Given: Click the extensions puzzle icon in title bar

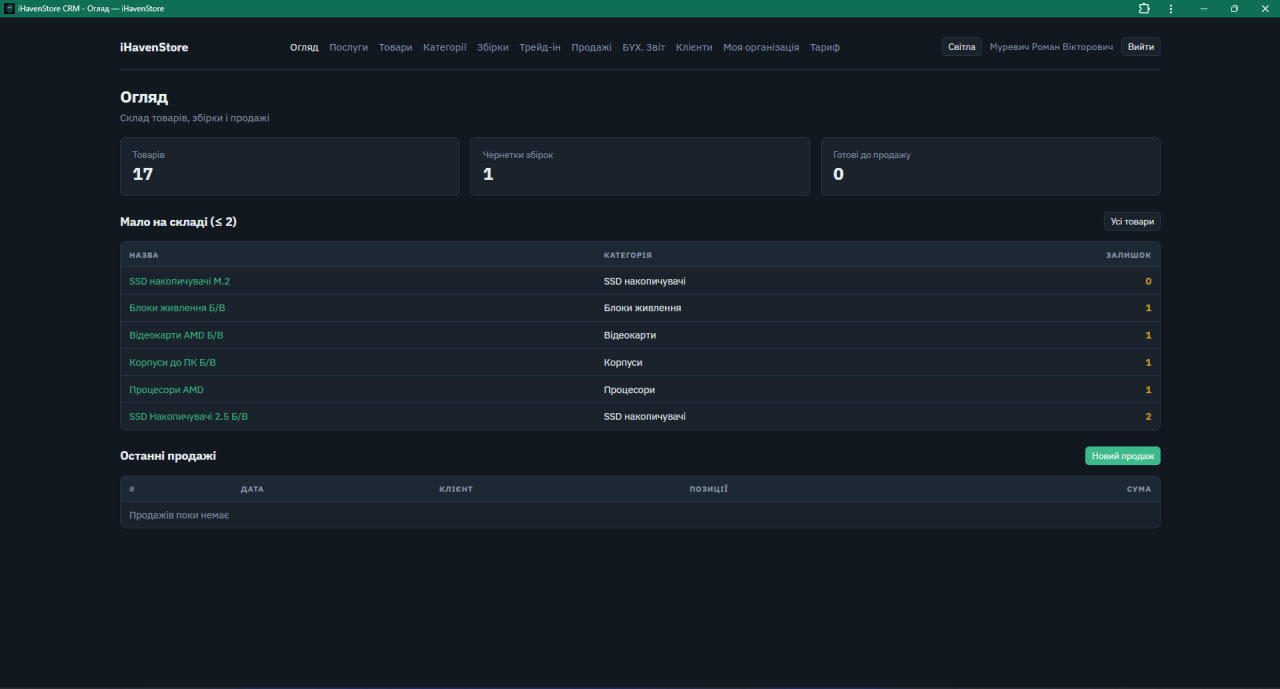Looking at the screenshot, I should click(x=1144, y=8).
